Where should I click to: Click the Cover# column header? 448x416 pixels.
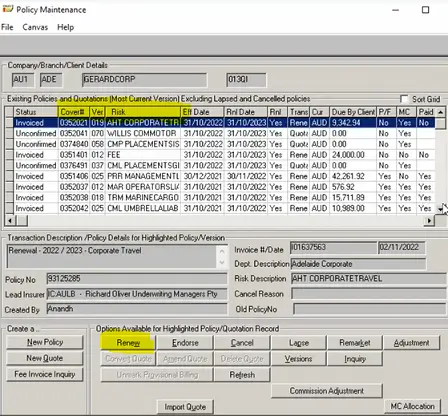pos(74,112)
